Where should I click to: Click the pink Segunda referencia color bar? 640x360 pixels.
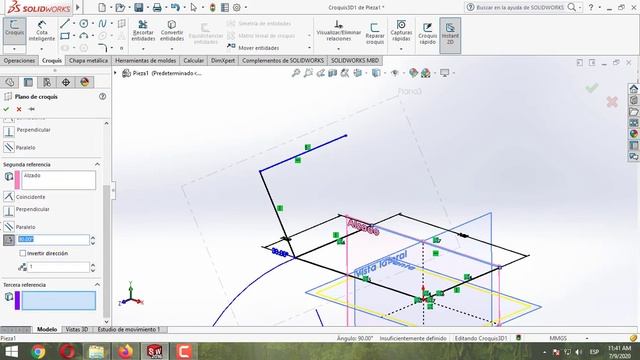pos(17,180)
